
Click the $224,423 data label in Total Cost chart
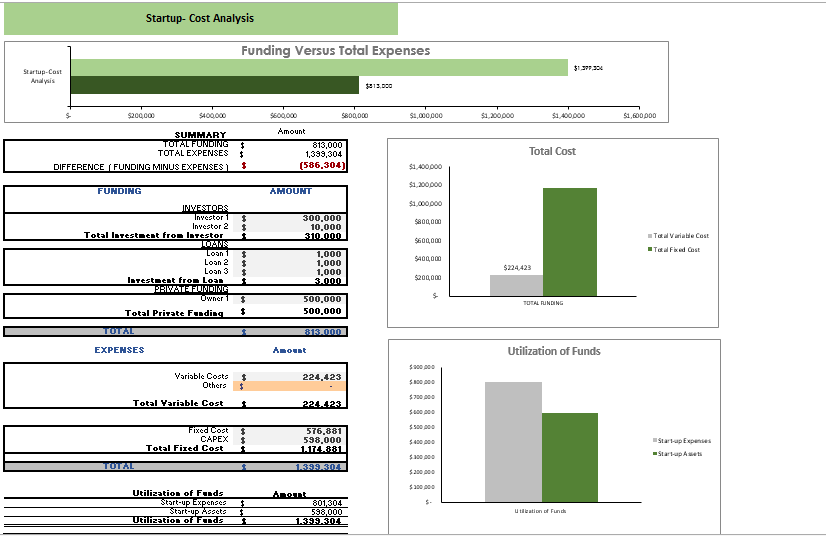click(517, 268)
